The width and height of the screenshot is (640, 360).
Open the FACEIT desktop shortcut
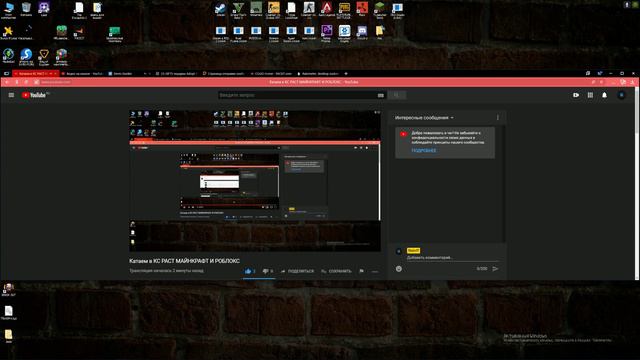coord(79,32)
